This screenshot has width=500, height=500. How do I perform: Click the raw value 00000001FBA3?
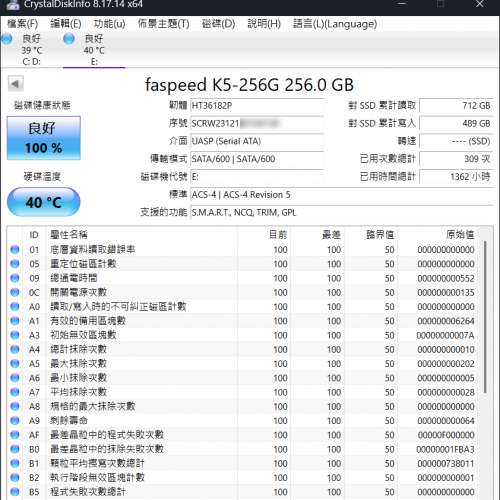point(445,449)
